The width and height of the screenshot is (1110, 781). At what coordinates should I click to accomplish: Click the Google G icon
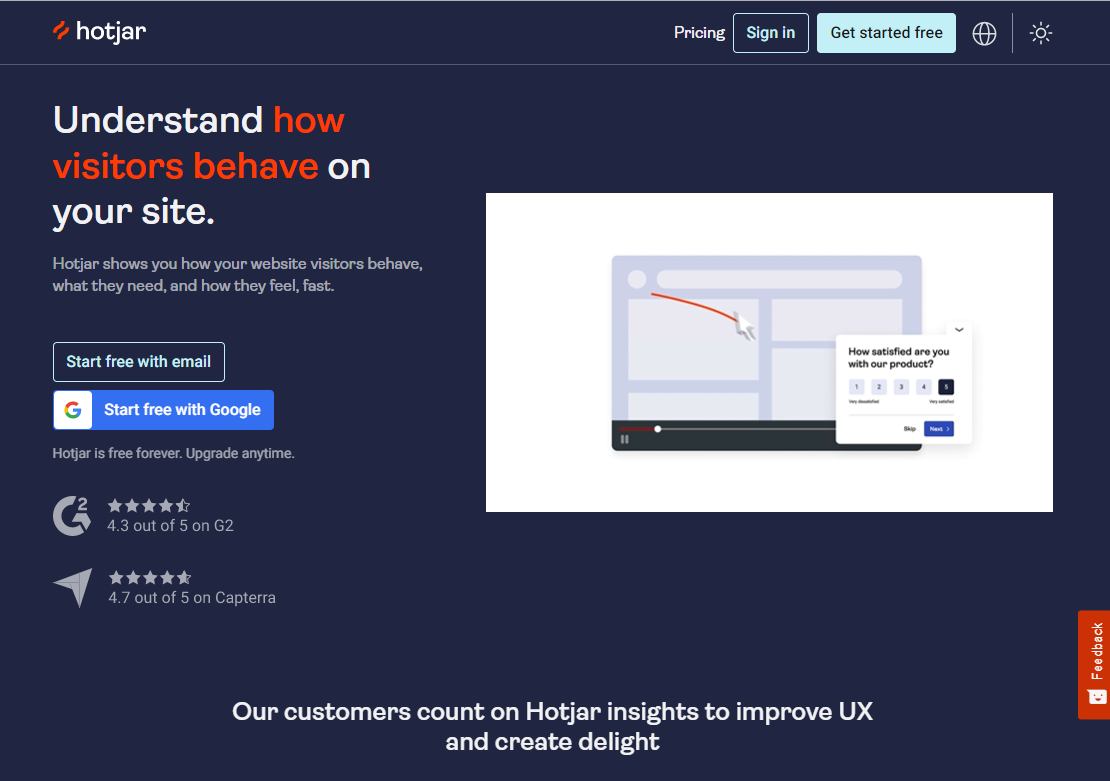point(73,410)
